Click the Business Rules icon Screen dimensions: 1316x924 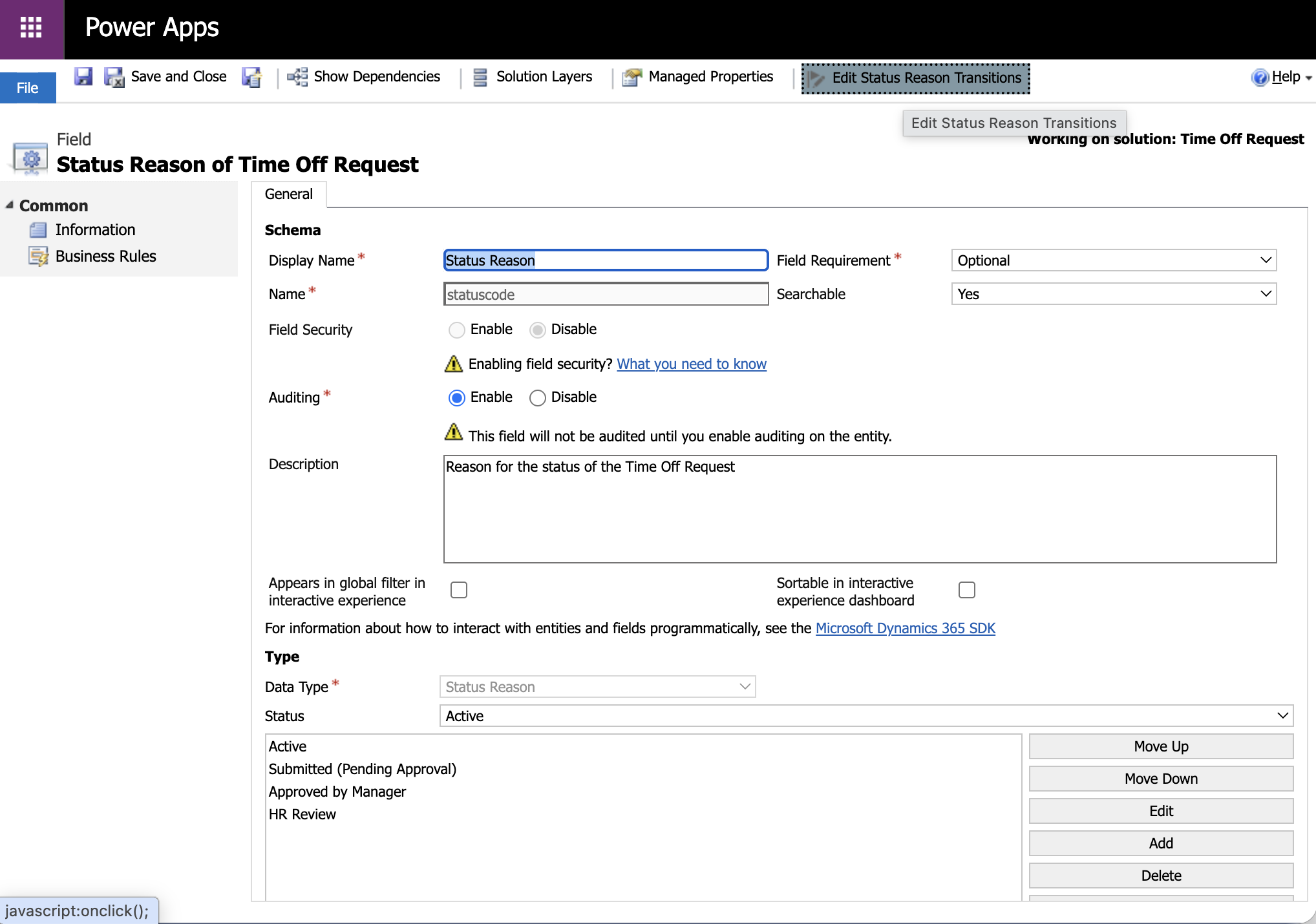coord(38,257)
